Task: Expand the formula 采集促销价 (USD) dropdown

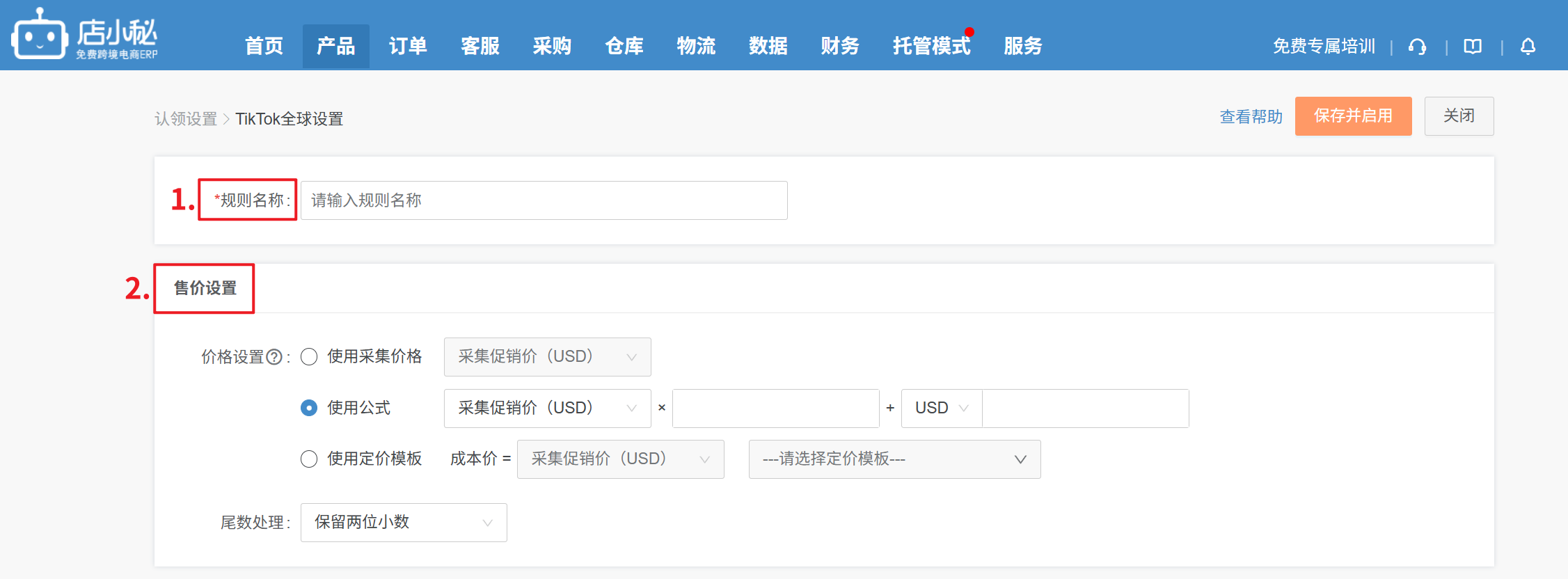Action: [547, 408]
